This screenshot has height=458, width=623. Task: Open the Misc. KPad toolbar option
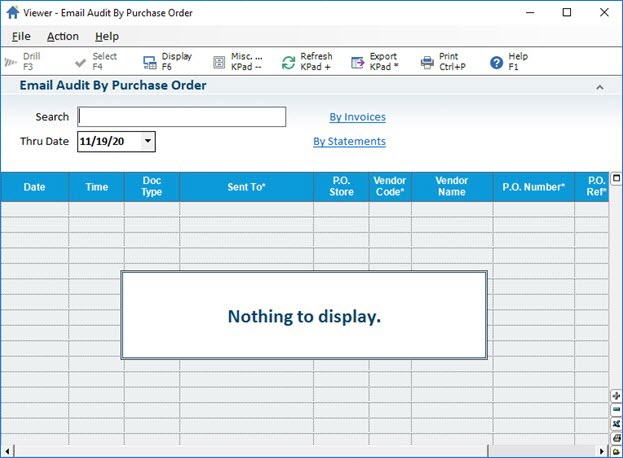pyautogui.click(x=219, y=62)
